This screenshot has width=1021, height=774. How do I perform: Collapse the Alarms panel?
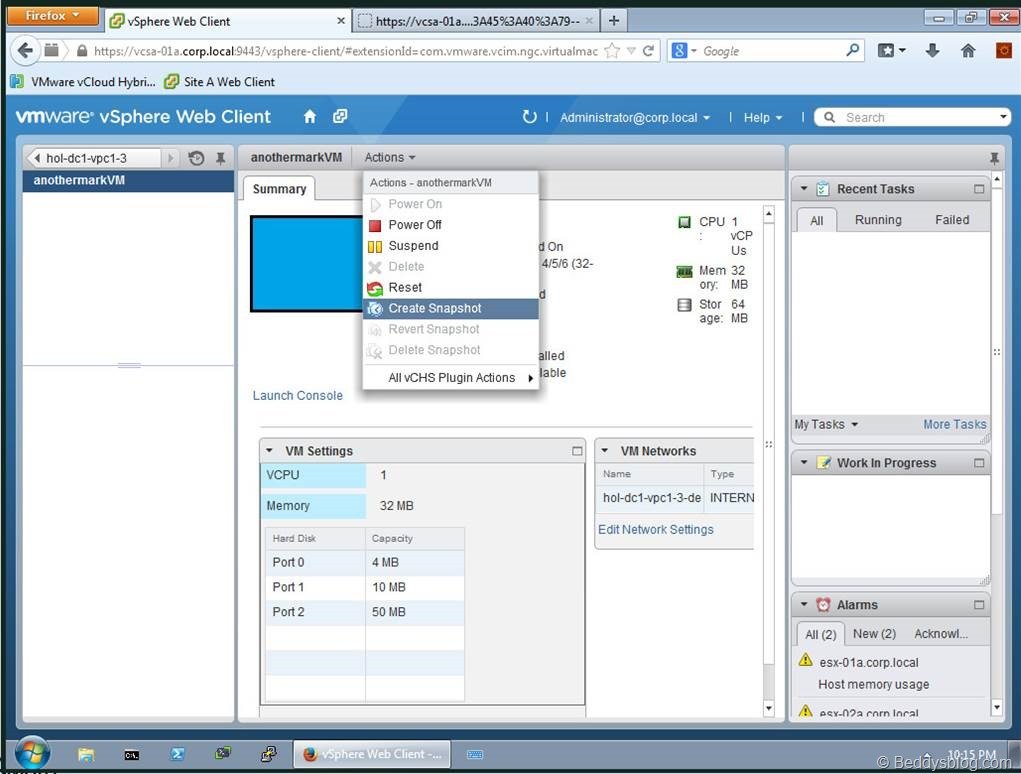[804, 605]
